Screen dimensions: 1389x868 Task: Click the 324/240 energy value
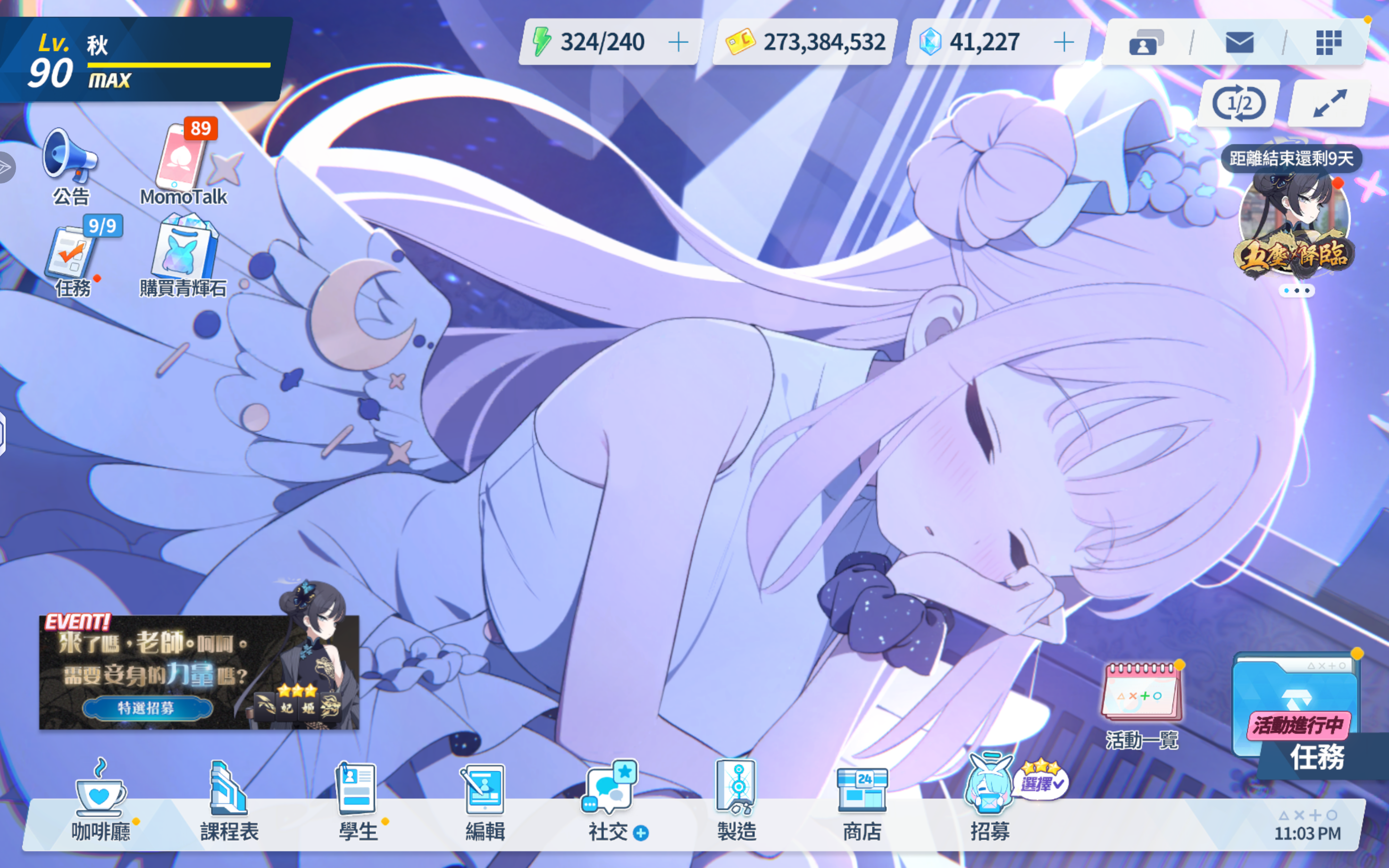click(602, 42)
